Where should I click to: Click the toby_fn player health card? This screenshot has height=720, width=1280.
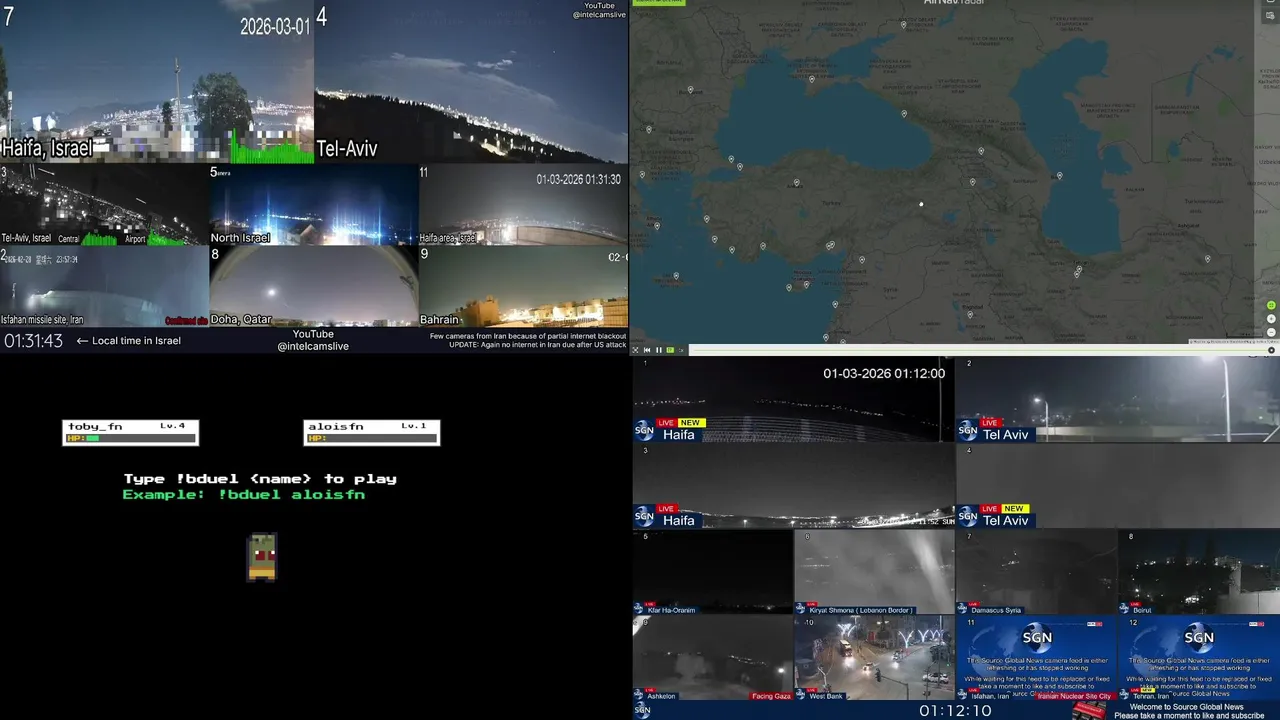[x=131, y=432]
